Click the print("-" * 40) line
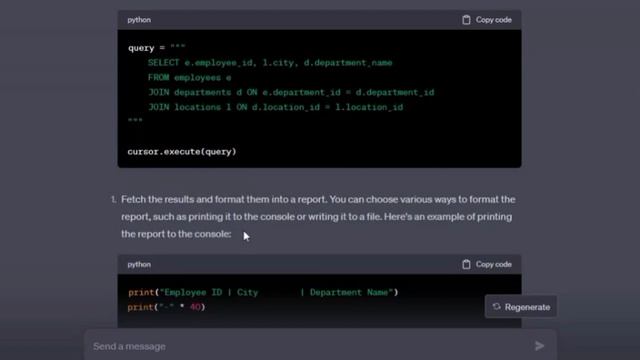 coord(166,307)
